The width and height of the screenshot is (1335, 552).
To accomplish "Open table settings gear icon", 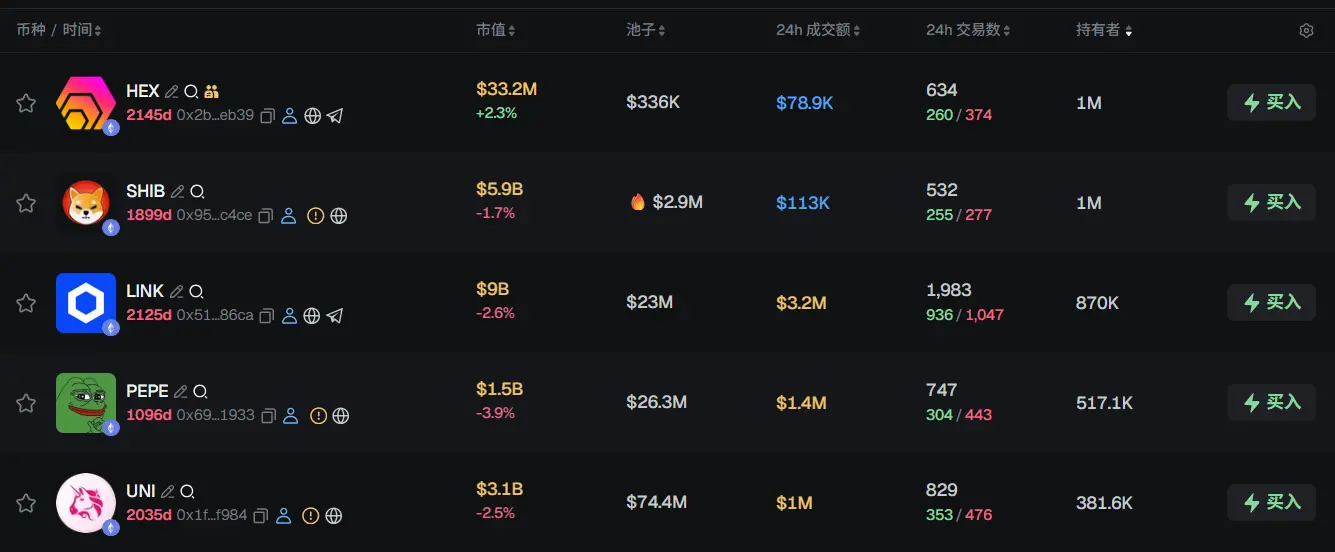I will point(1306,31).
